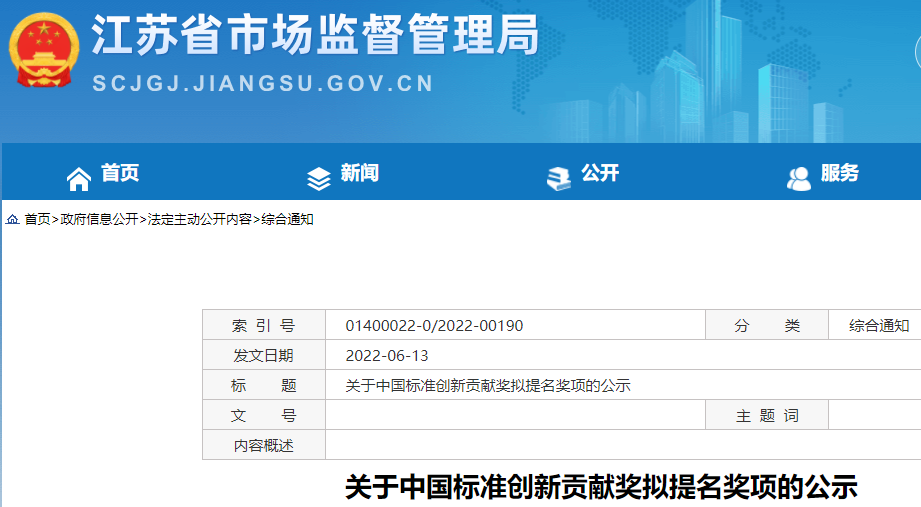Go to the 服务 navigation menu label

tap(840, 174)
